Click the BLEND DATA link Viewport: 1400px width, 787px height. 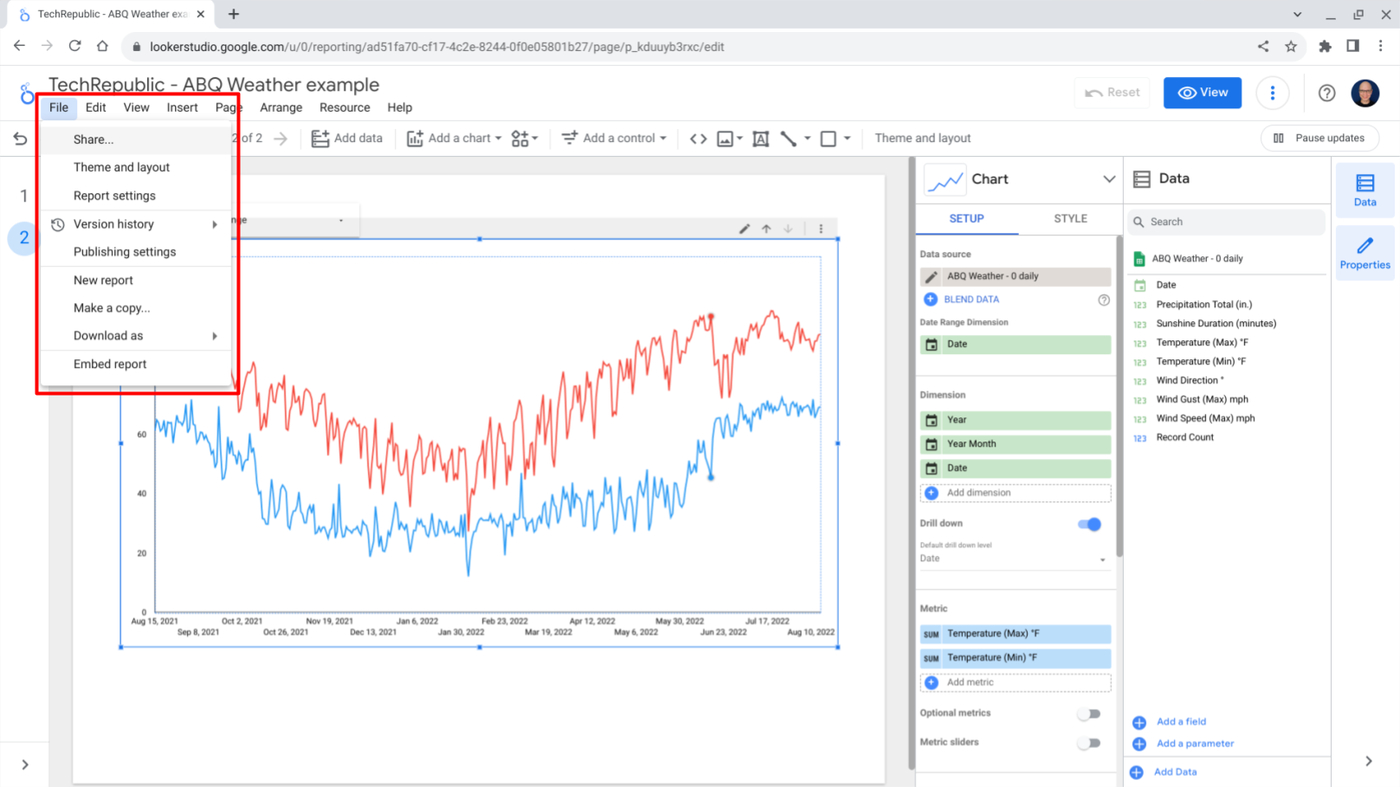tap(971, 299)
